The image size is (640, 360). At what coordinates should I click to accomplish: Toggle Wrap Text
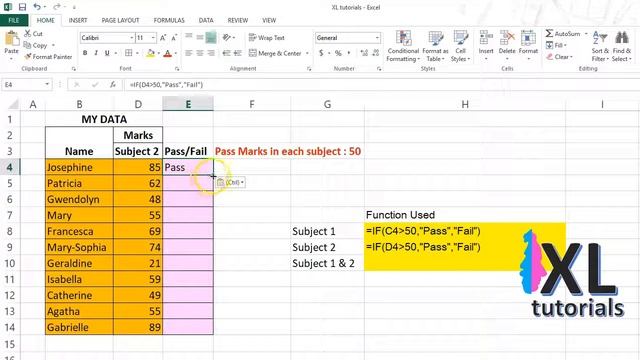click(267, 38)
